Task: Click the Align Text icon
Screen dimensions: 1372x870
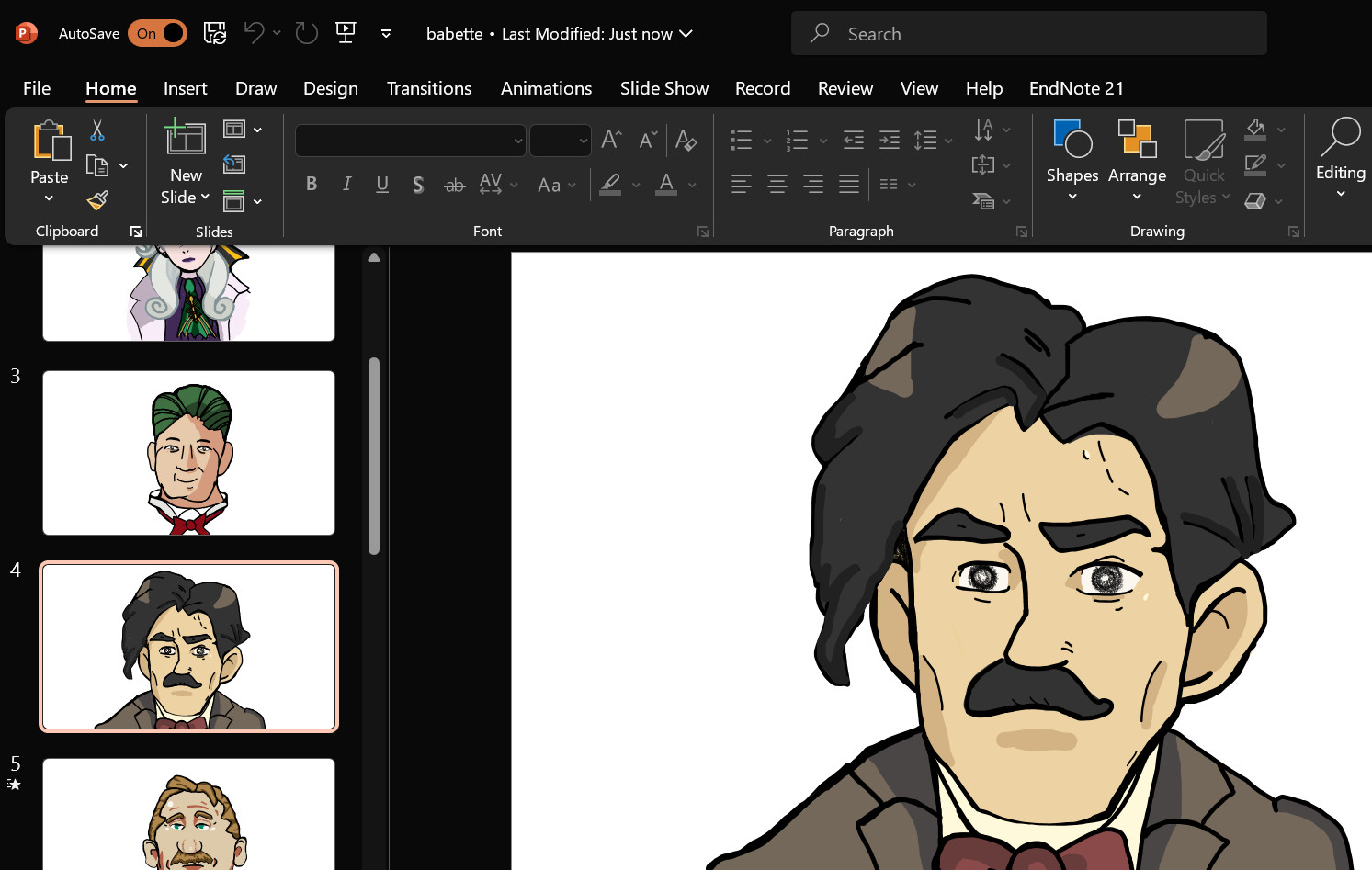Action: (983, 164)
